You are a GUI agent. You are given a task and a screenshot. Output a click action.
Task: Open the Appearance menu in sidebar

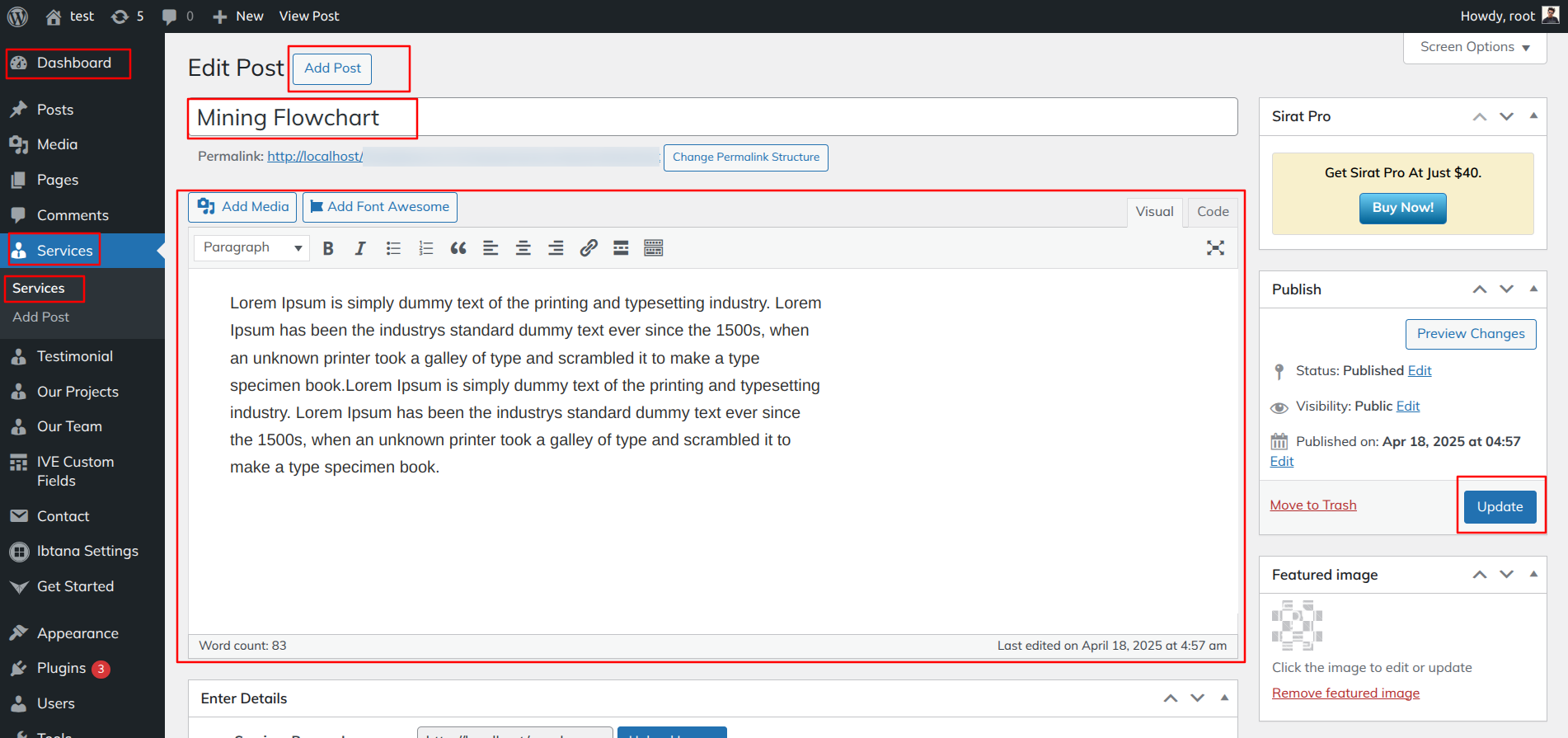pyautogui.click(x=77, y=633)
